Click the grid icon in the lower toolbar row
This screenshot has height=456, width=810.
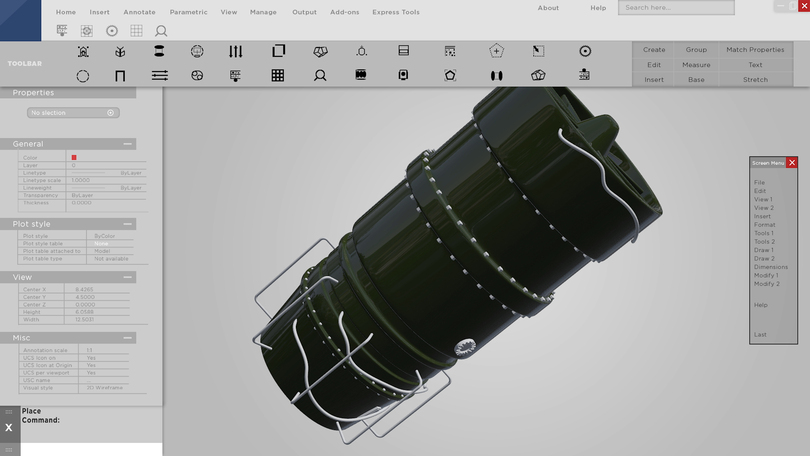pyautogui.click(x=278, y=75)
